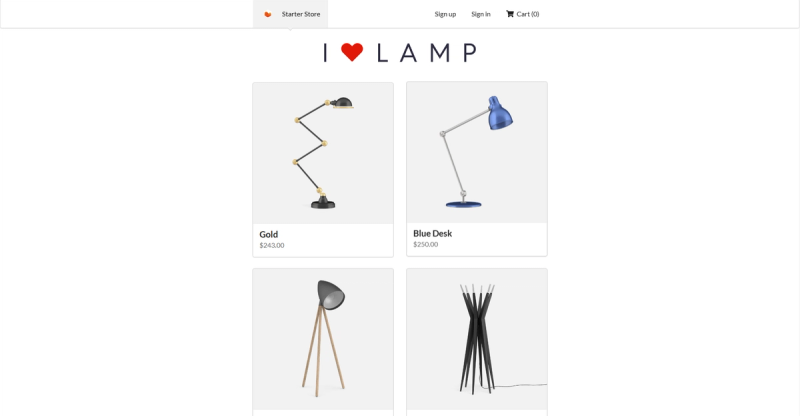Click the Gold product title
Viewport: 800px width, 416px height.
[268, 234]
